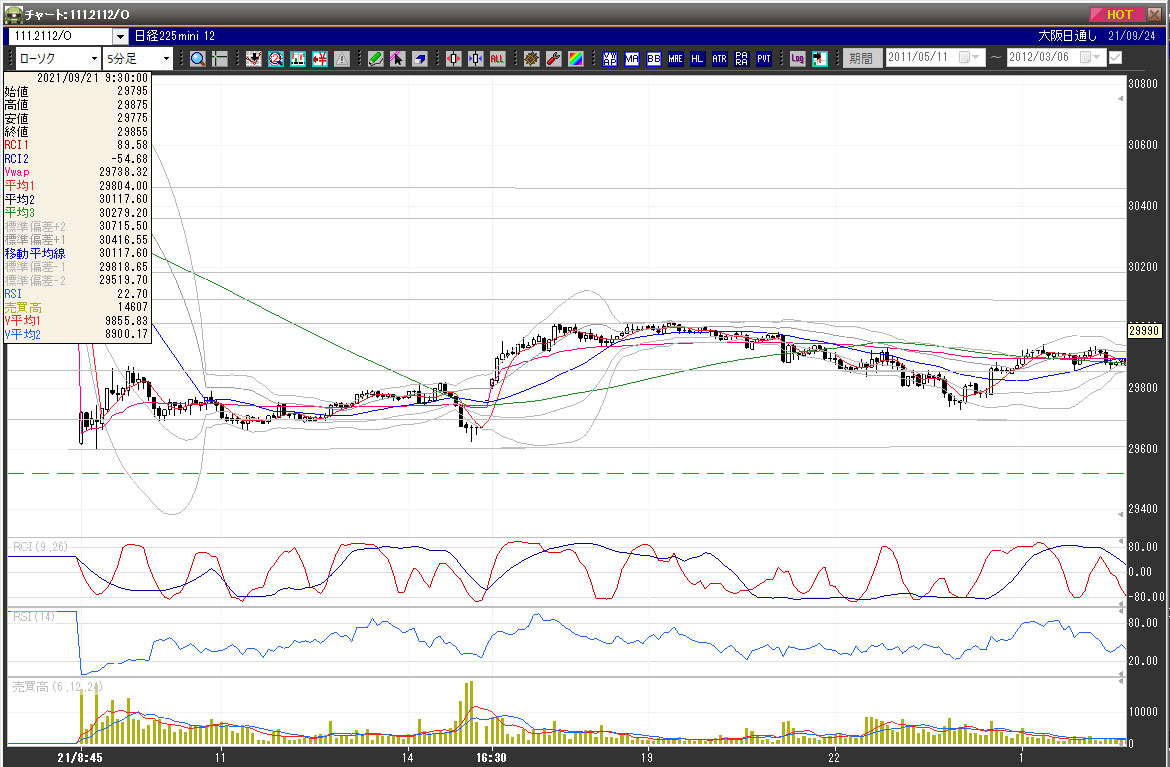
Task: Click the chart export arrow icon
Action: 819,58
